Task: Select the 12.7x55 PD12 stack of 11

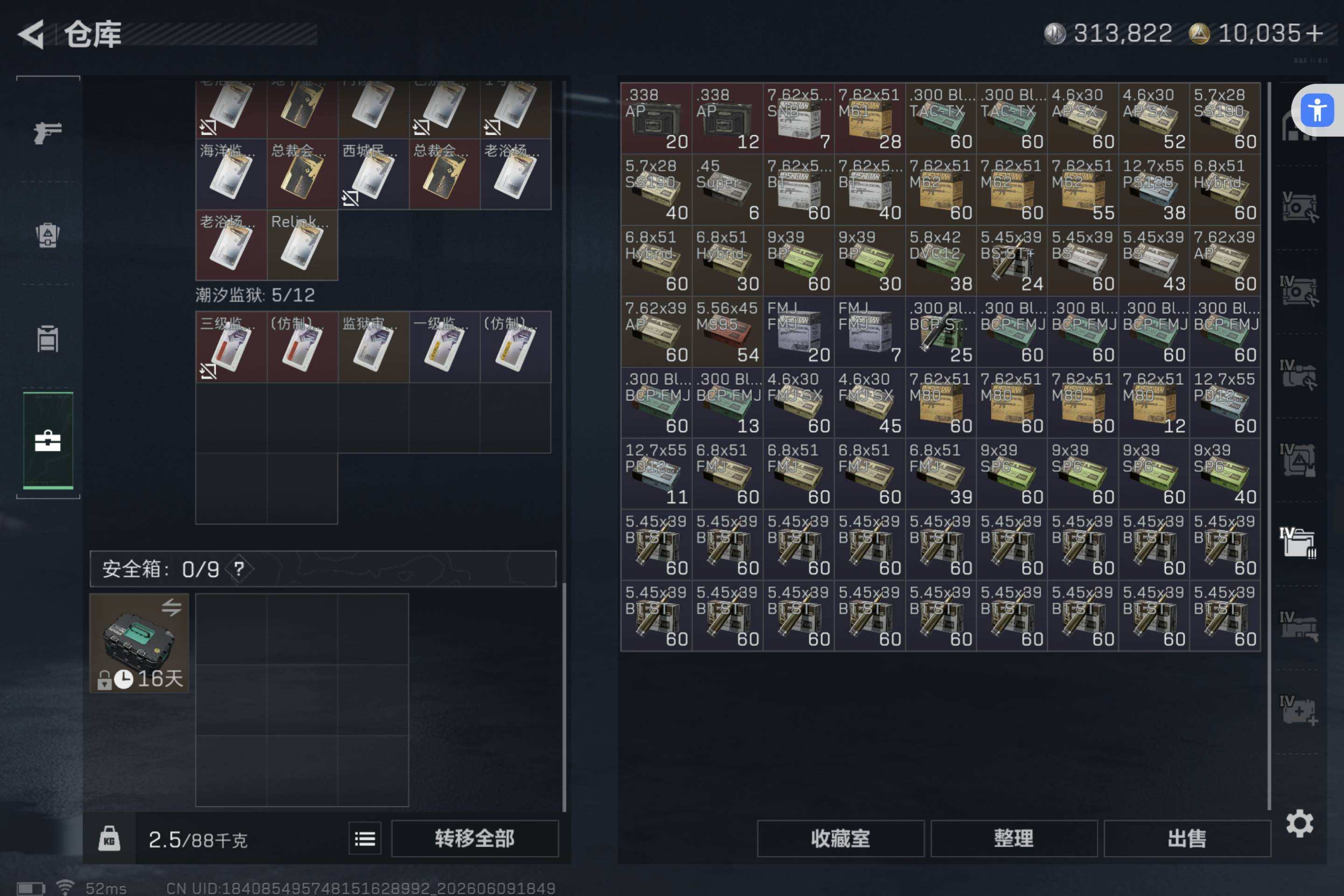Action: 657,474
